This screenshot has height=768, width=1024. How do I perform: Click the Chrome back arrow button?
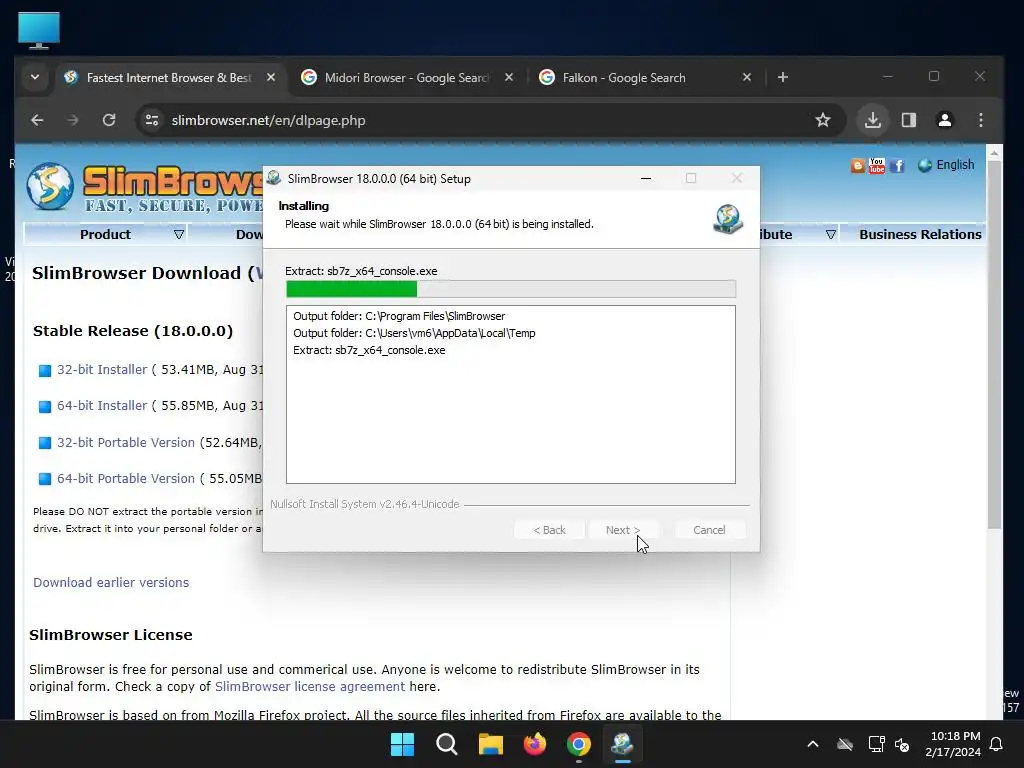37,120
